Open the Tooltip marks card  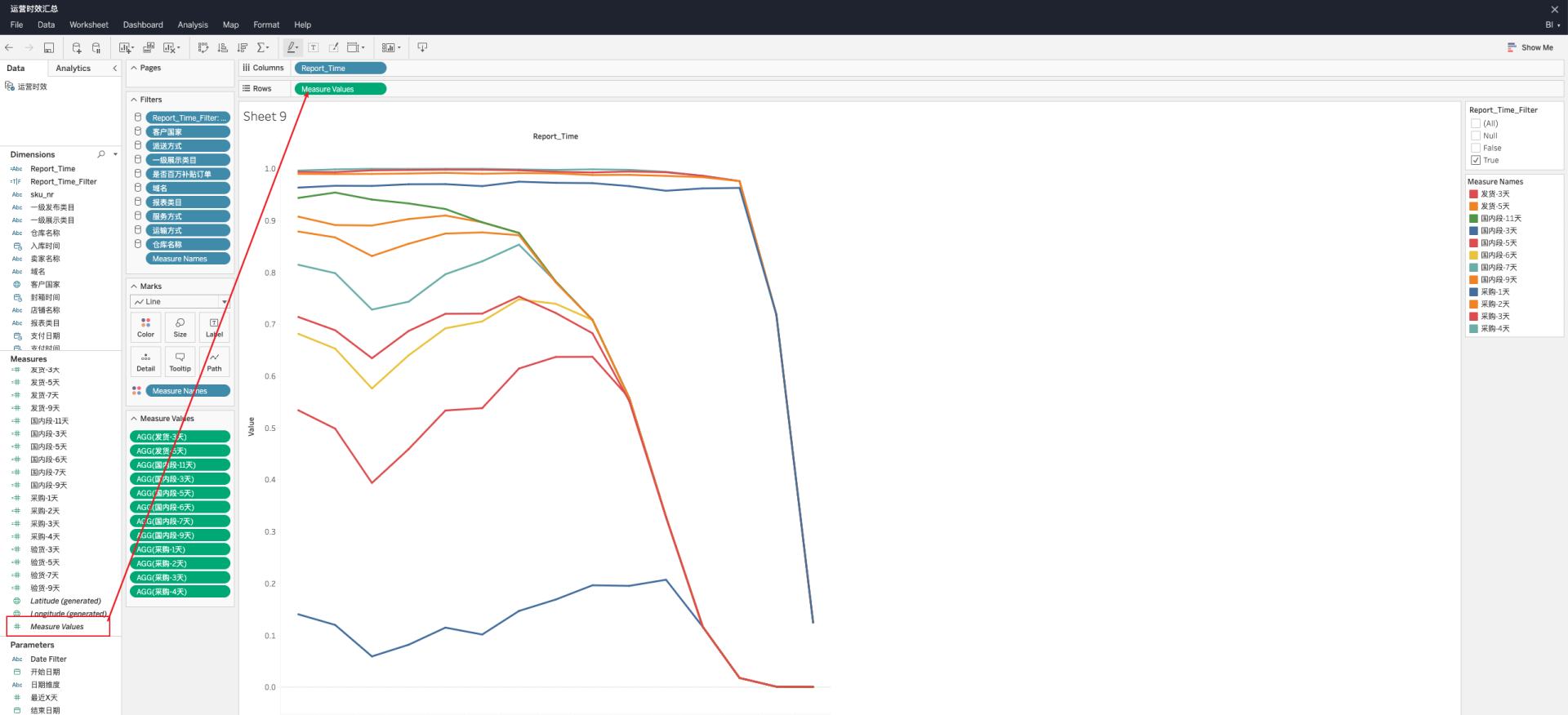180,361
